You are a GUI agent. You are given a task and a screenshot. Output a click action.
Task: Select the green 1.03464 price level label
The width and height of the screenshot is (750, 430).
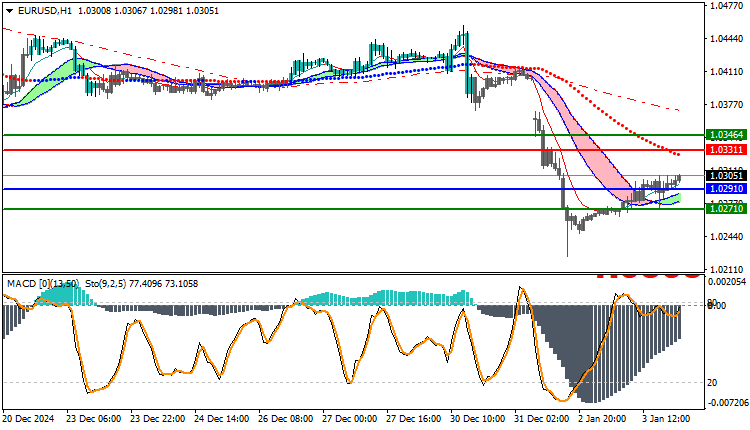(x=727, y=135)
